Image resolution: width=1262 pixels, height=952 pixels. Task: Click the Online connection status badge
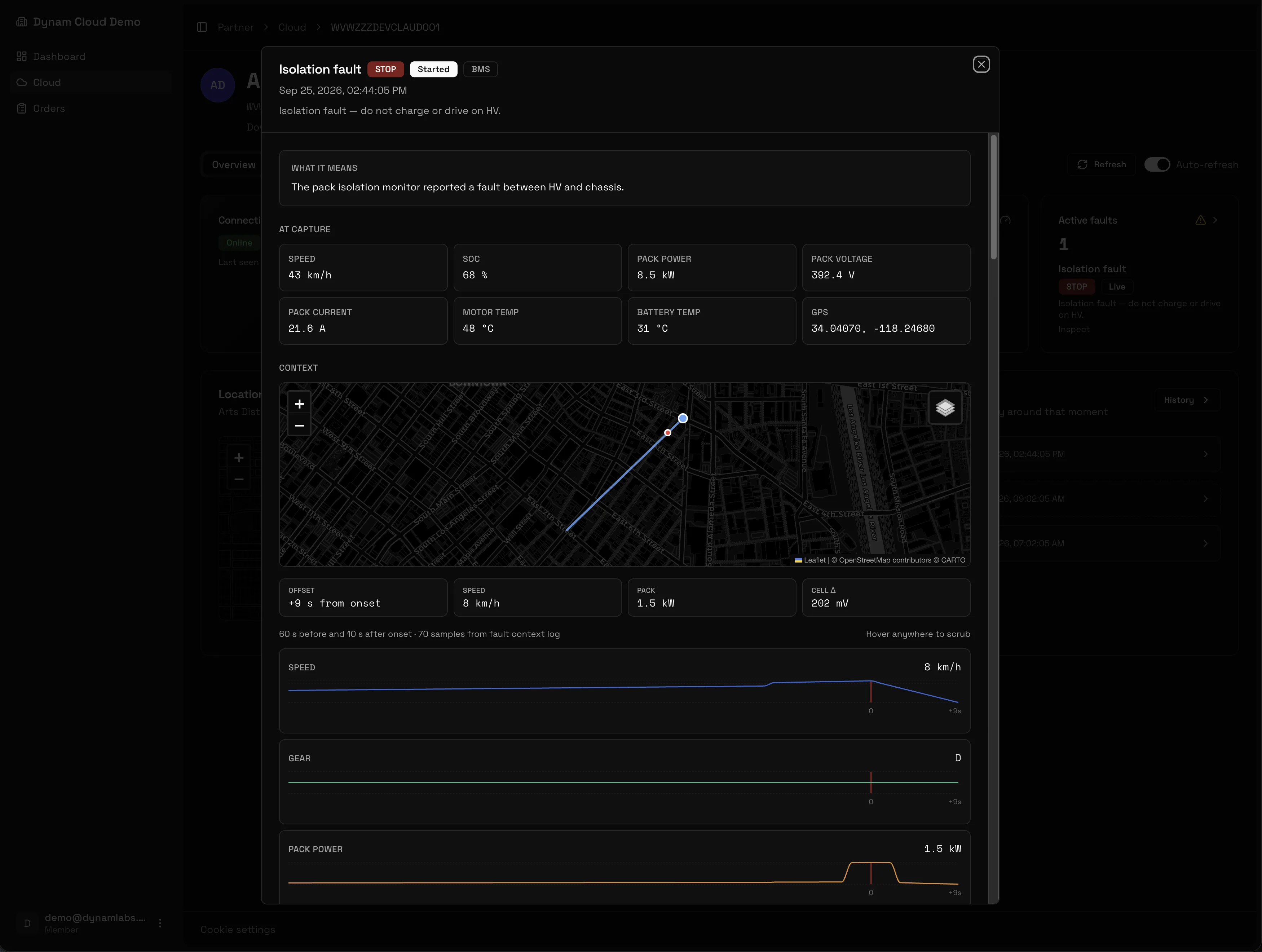tap(238, 243)
